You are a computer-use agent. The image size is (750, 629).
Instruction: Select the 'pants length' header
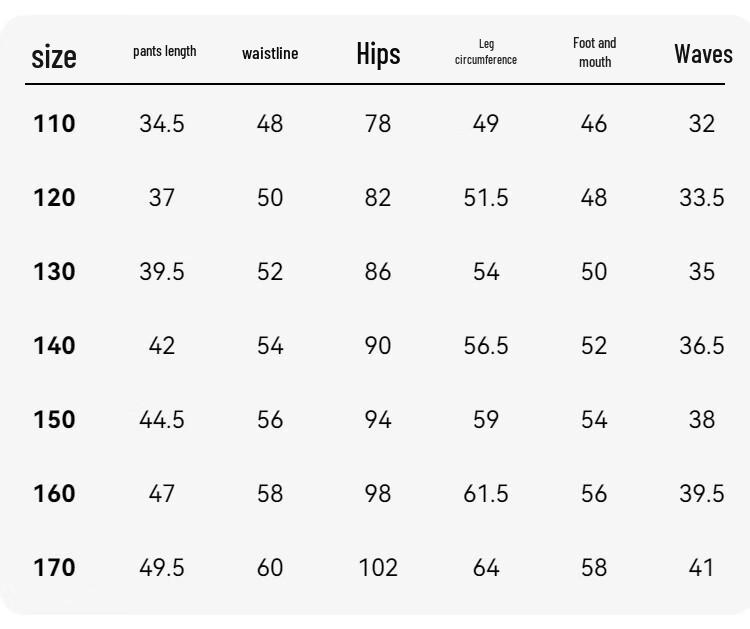(165, 51)
